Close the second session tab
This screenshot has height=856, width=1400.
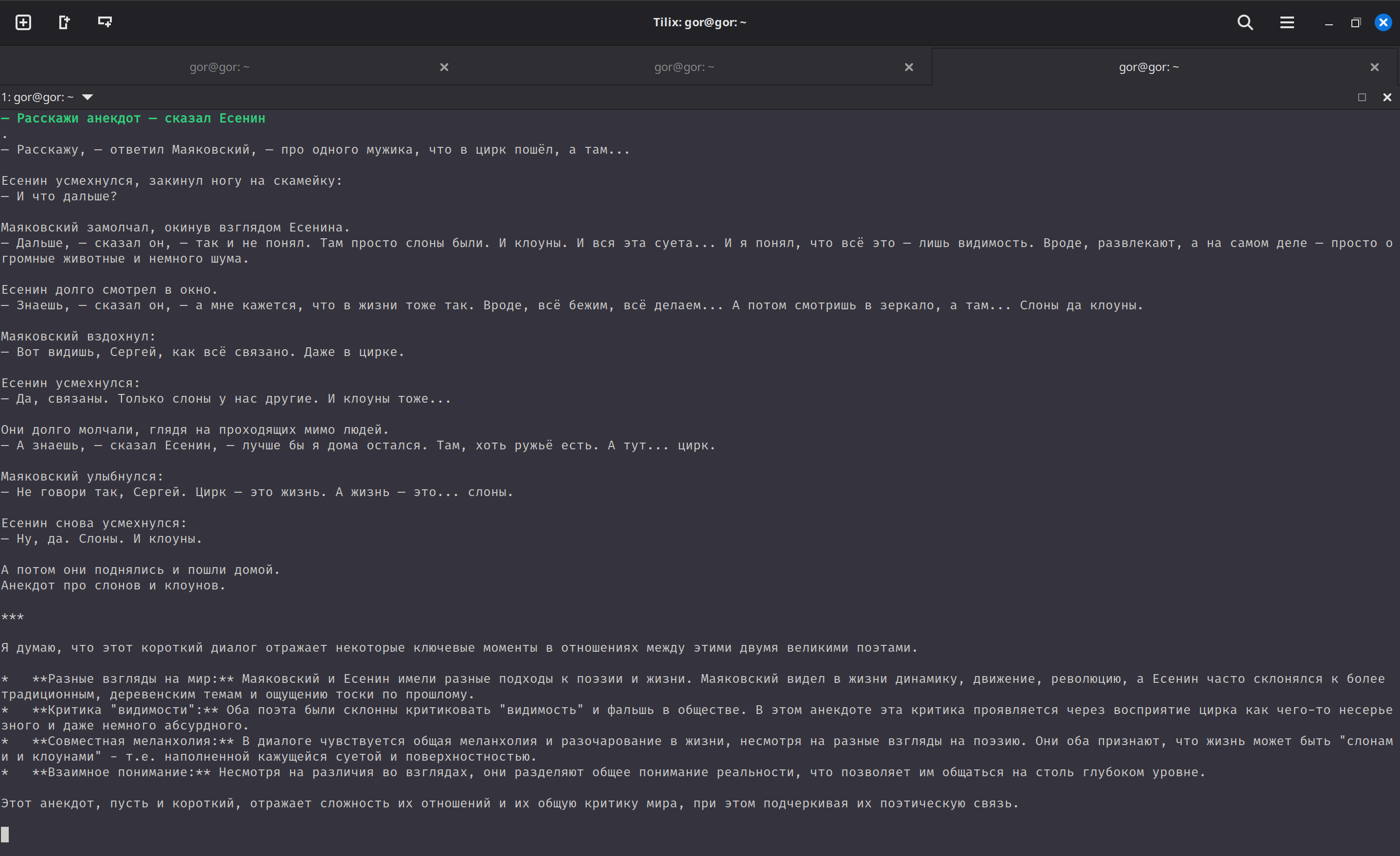[909, 67]
